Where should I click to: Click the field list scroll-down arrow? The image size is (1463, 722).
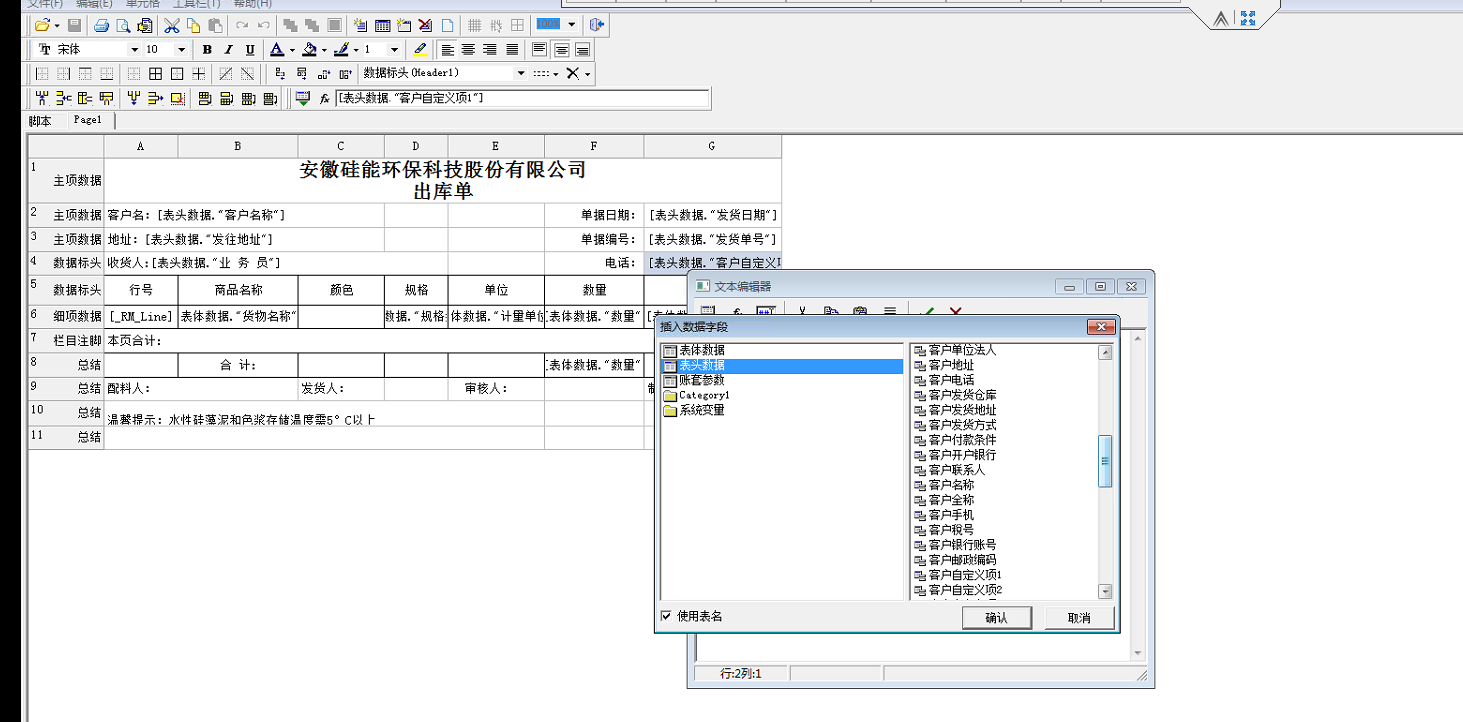[1105, 592]
